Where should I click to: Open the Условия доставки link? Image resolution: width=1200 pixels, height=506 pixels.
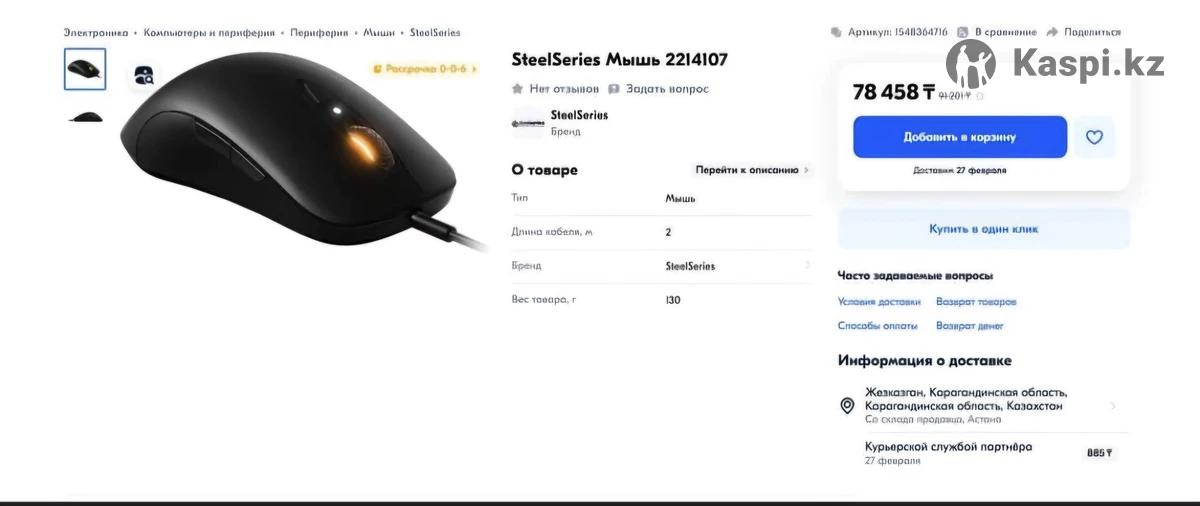point(879,301)
